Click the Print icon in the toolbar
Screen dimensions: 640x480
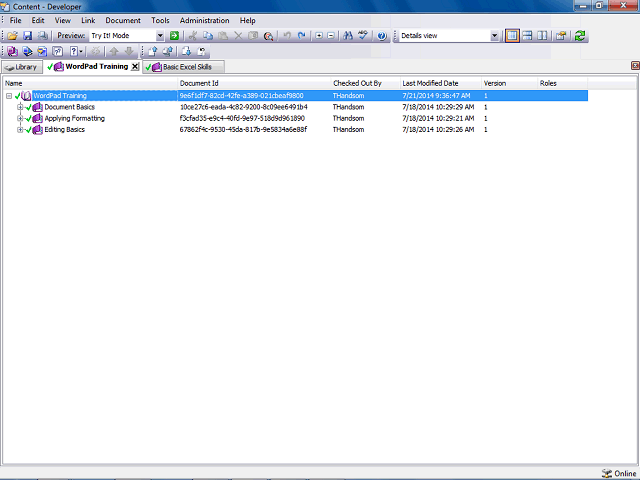(42, 36)
